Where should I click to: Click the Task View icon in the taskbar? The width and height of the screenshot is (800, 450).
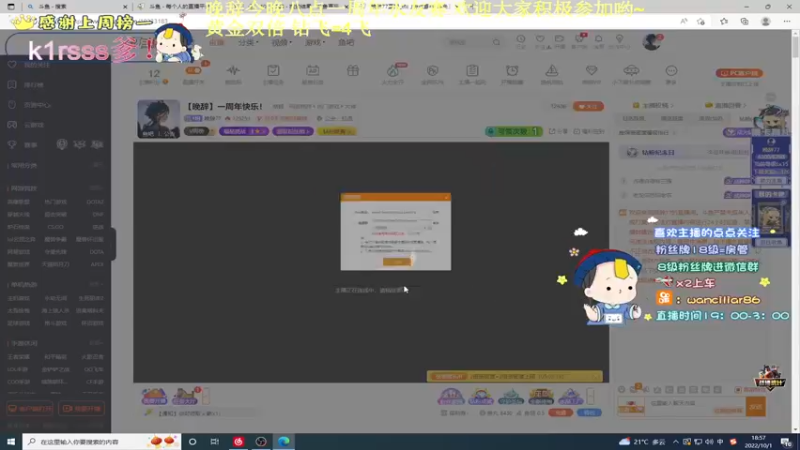(215, 441)
